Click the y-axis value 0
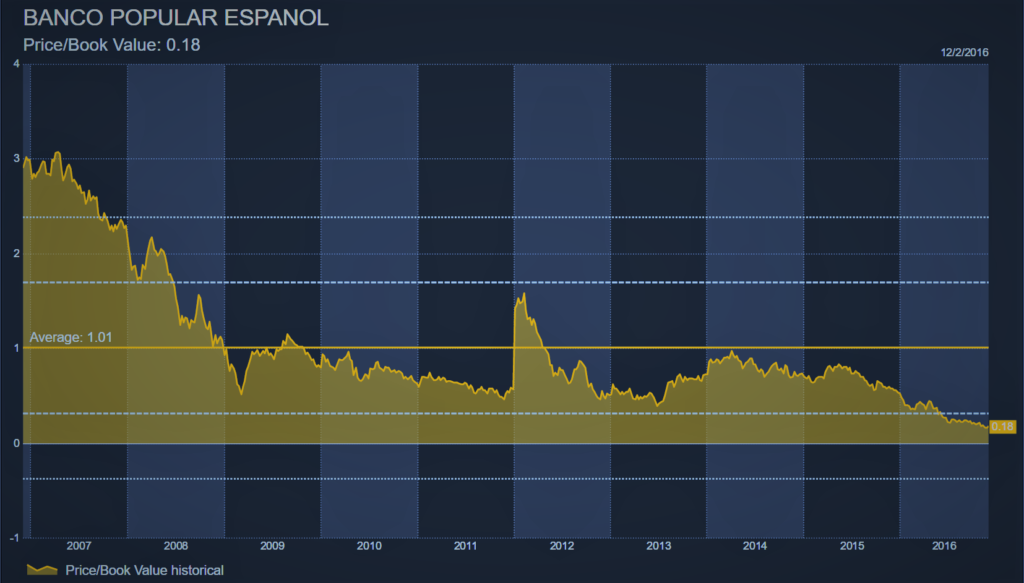This screenshot has width=1024, height=583. coord(16,443)
